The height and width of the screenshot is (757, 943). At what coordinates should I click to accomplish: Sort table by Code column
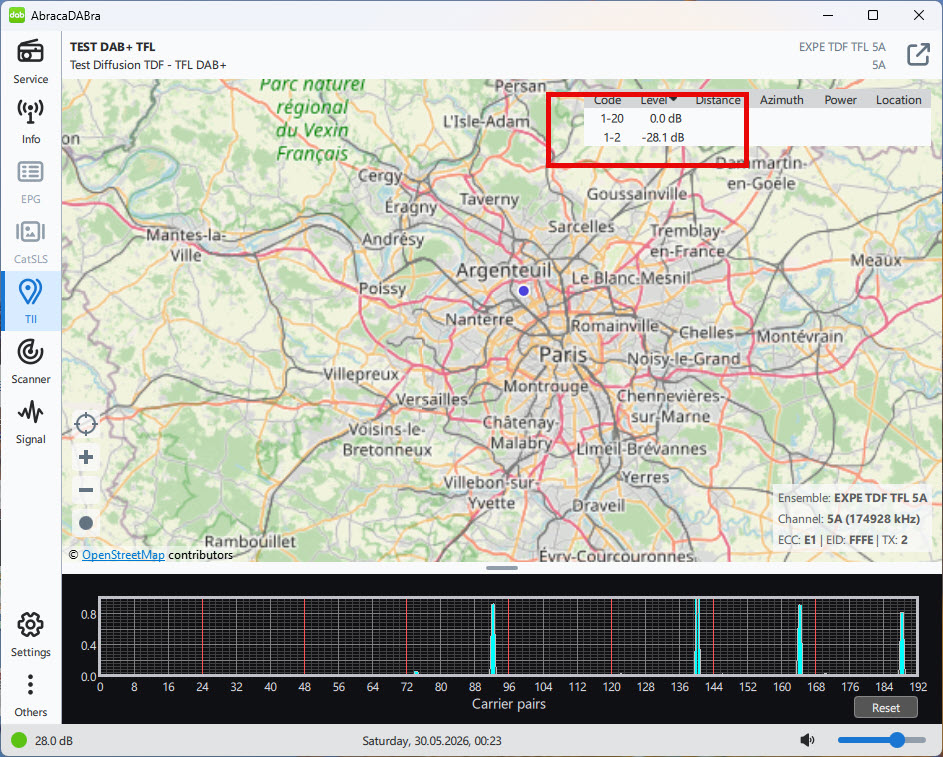point(607,100)
